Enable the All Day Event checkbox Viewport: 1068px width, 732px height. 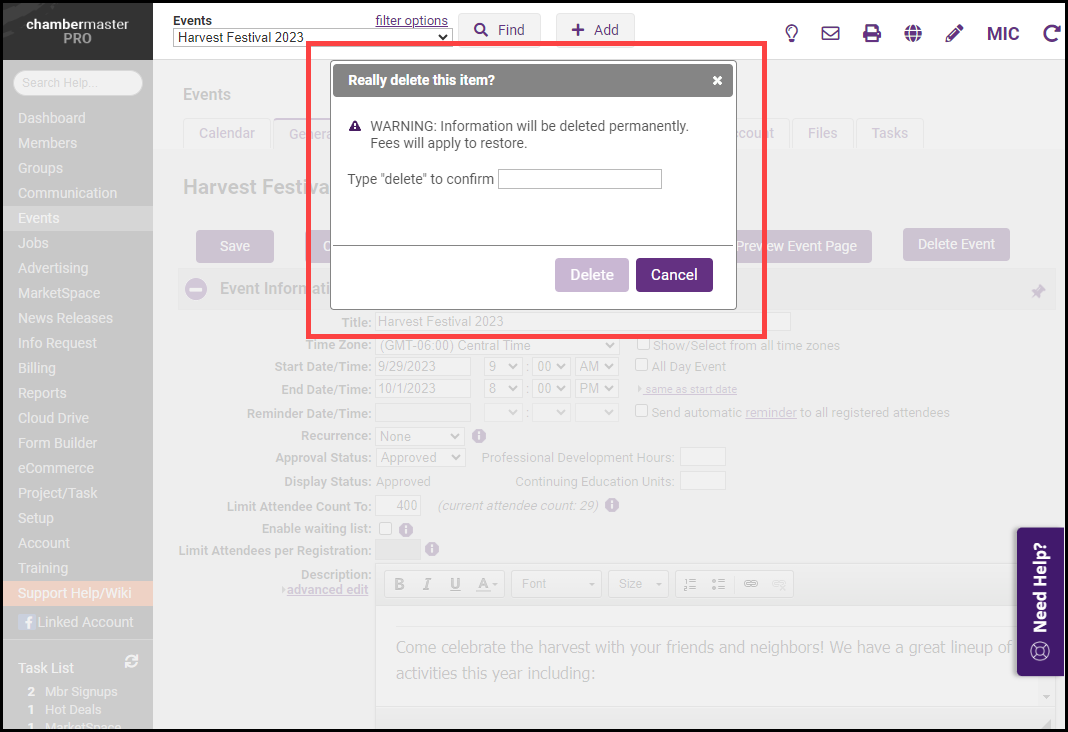tap(644, 366)
